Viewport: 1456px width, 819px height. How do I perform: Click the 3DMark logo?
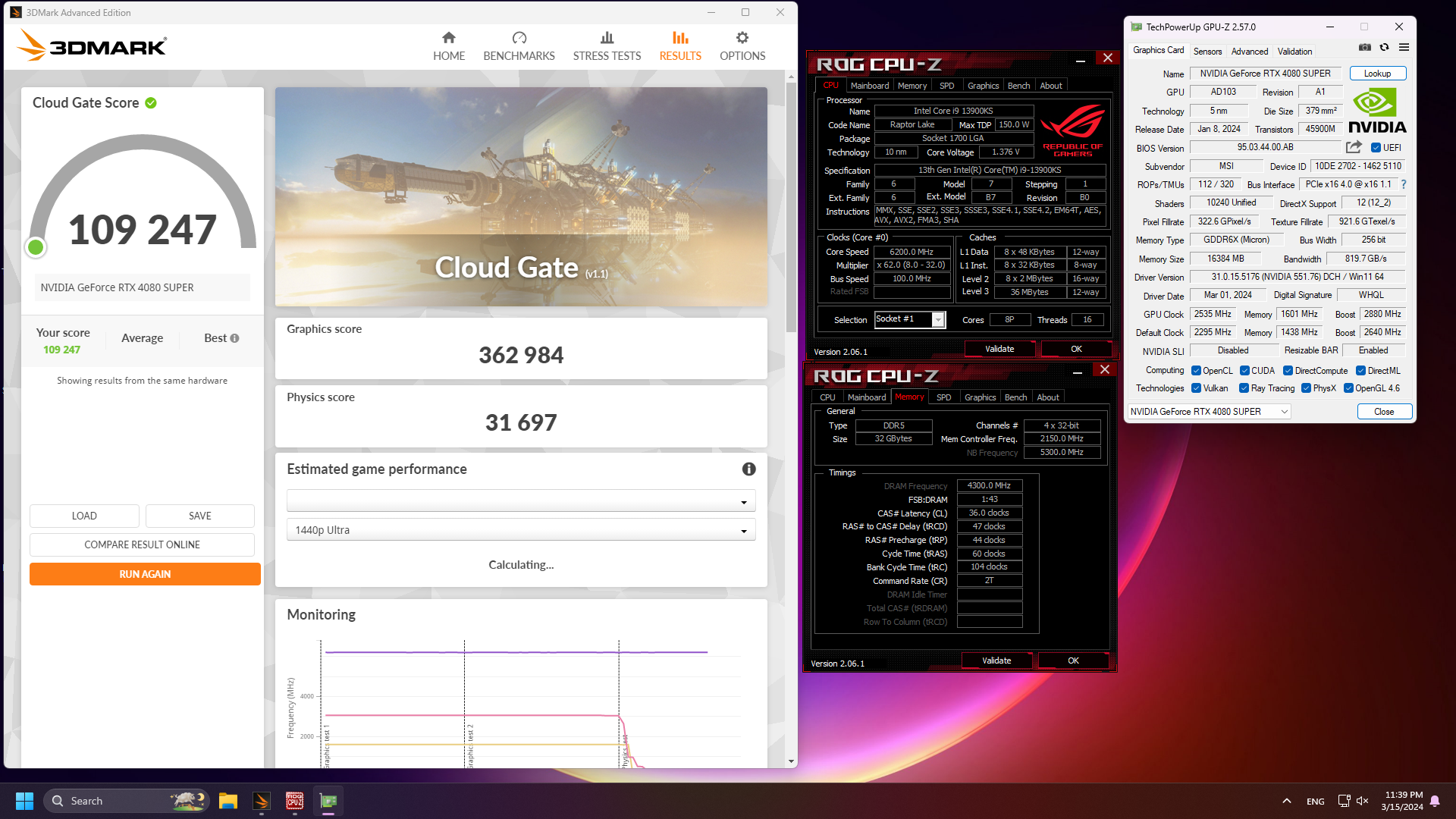(x=91, y=45)
